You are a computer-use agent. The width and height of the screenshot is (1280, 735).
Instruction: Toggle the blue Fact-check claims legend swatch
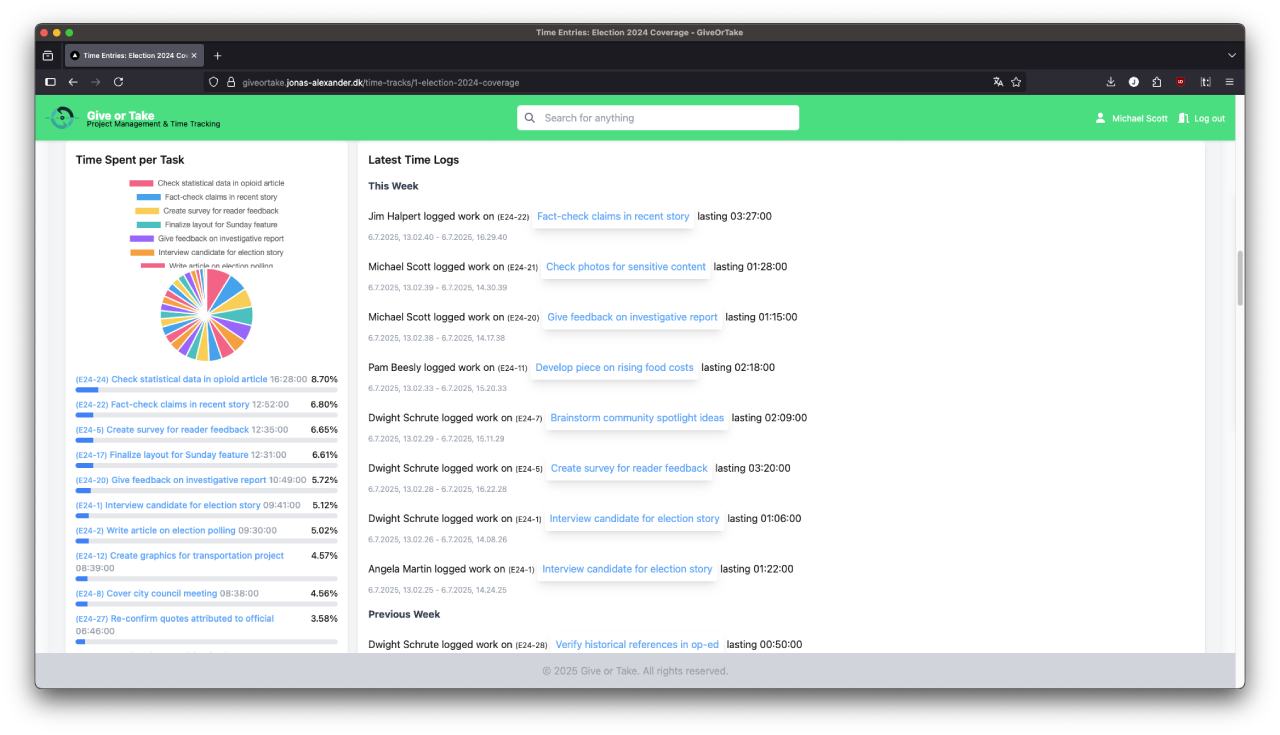point(148,197)
